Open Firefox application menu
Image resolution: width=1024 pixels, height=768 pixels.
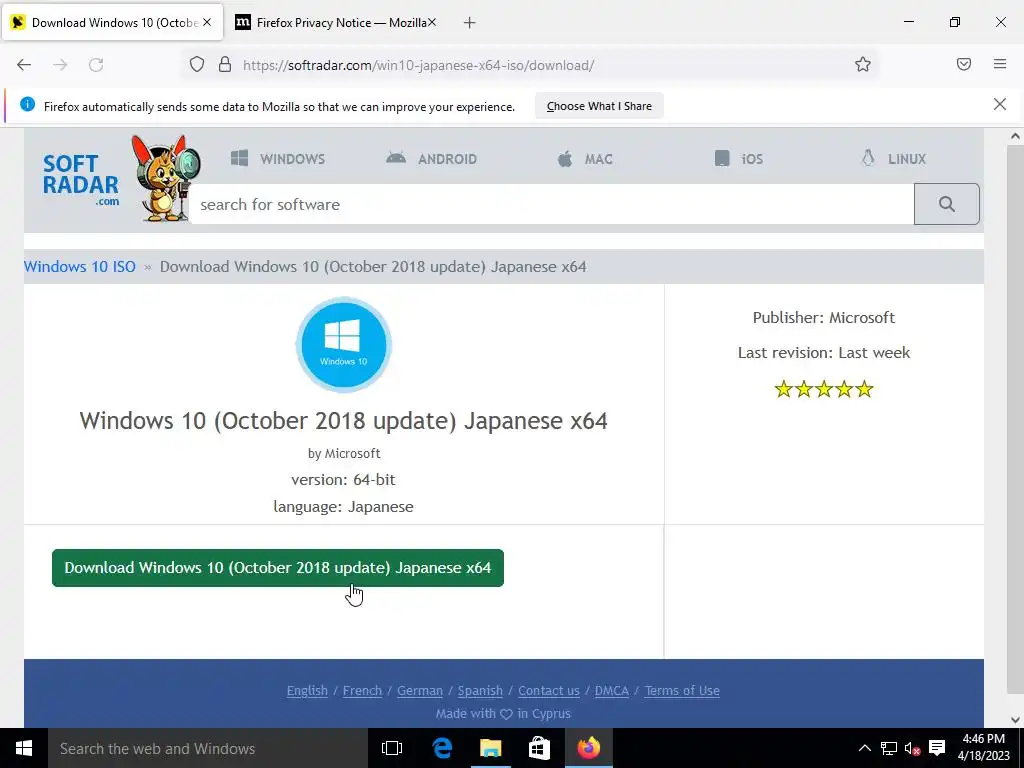point(1000,64)
